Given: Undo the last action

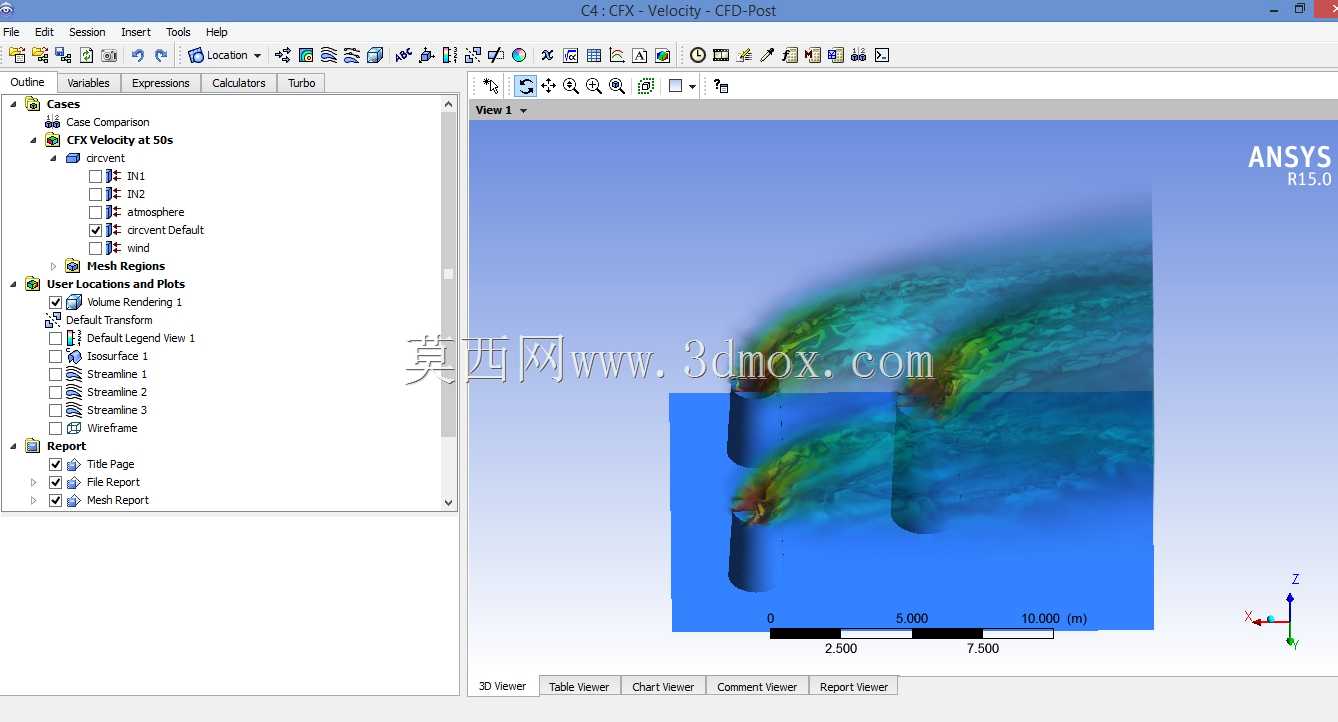Looking at the screenshot, I should [138, 56].
